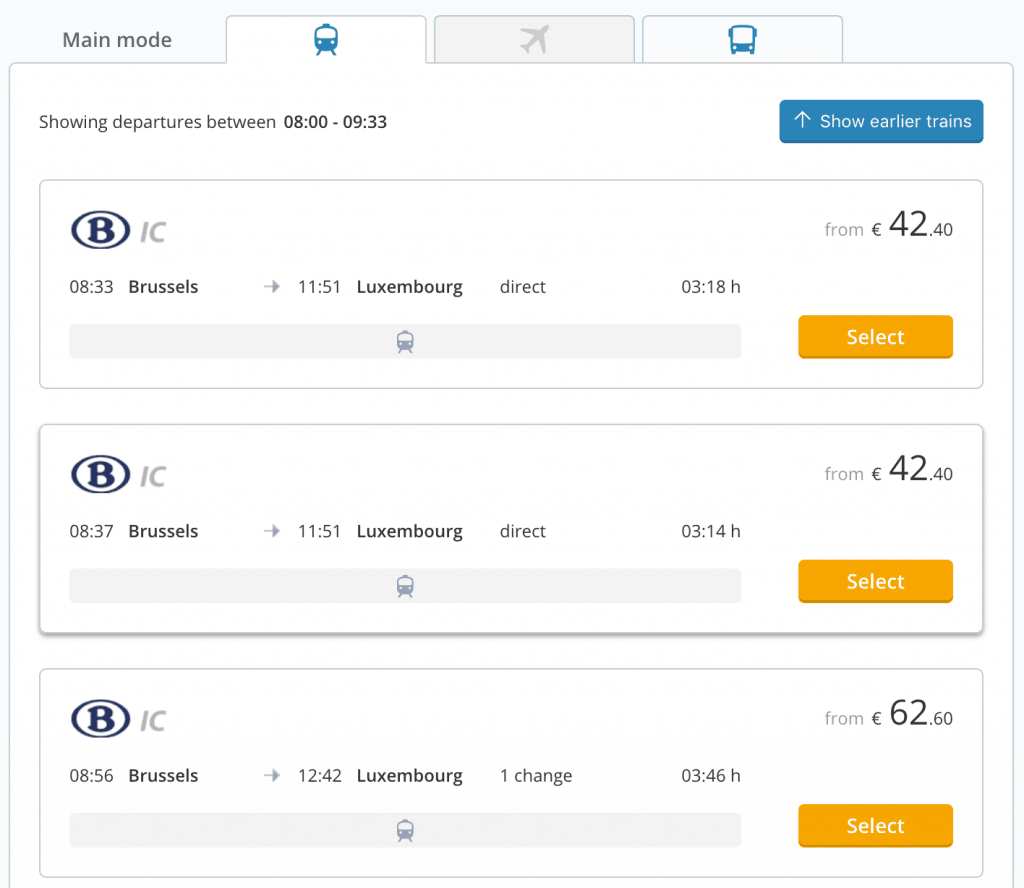Switch to the airplane mode tab
This screenshot has height=888, width=1024.
tap(535, 40)
